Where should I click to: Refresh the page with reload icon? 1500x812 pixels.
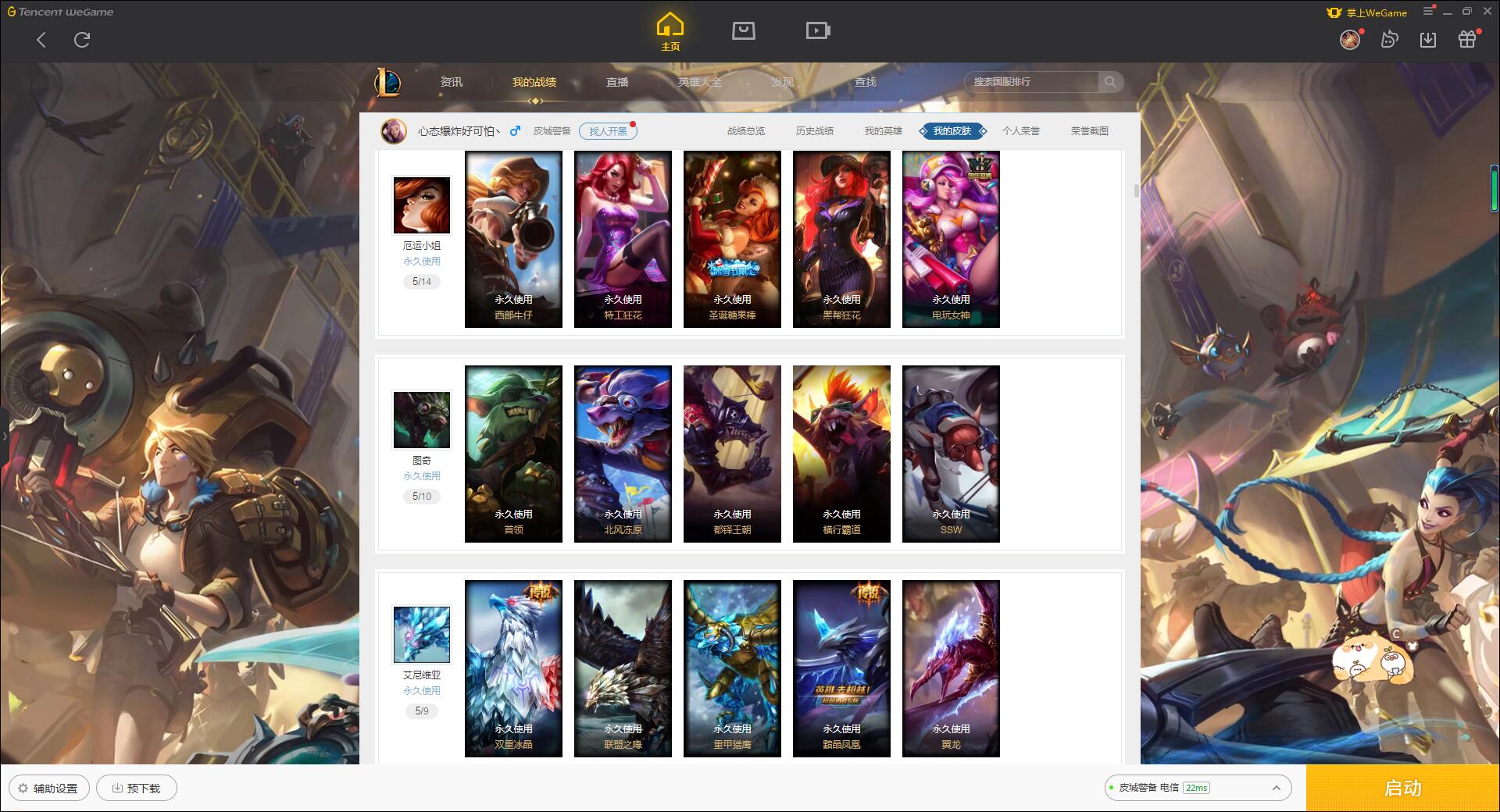82,40
